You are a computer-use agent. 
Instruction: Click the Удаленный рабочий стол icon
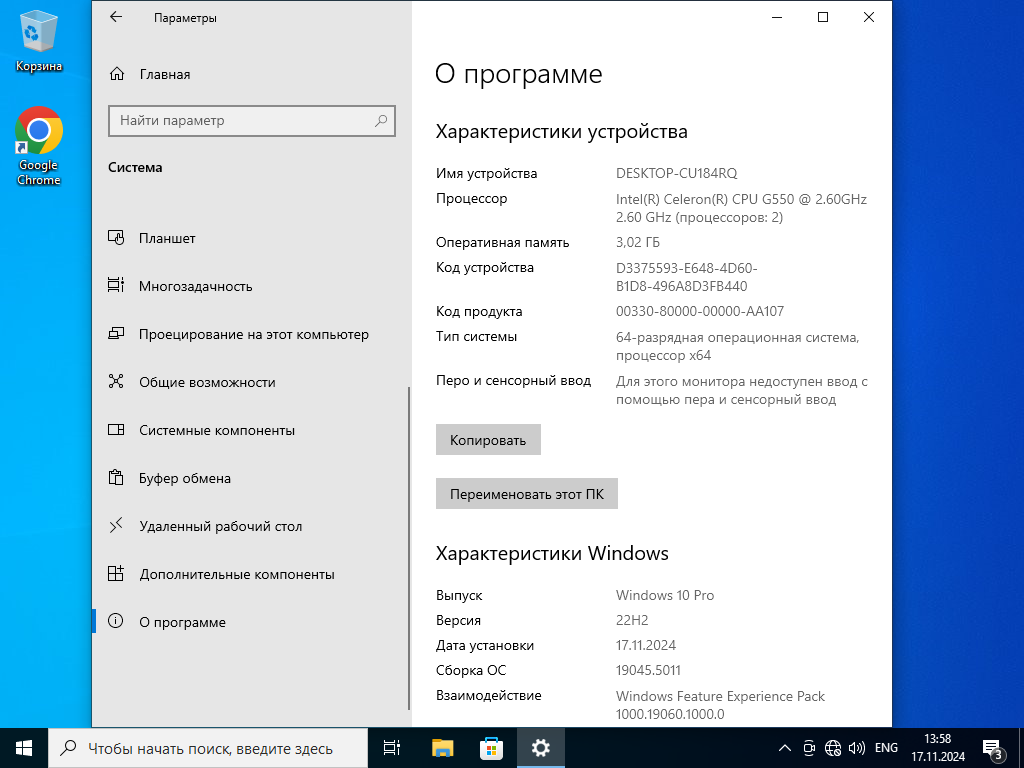point(116,526)
